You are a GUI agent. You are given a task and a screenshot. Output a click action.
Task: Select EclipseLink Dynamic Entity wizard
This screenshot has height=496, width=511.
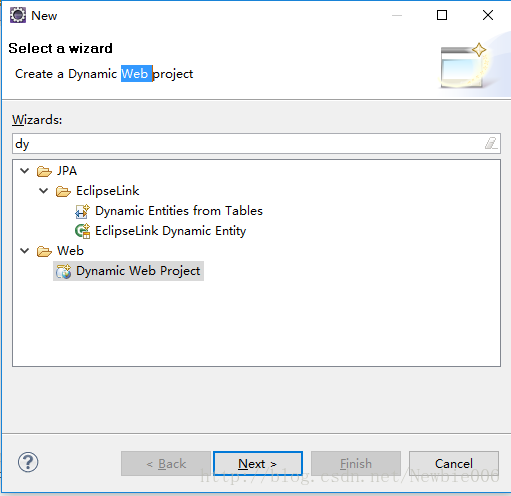171,231
